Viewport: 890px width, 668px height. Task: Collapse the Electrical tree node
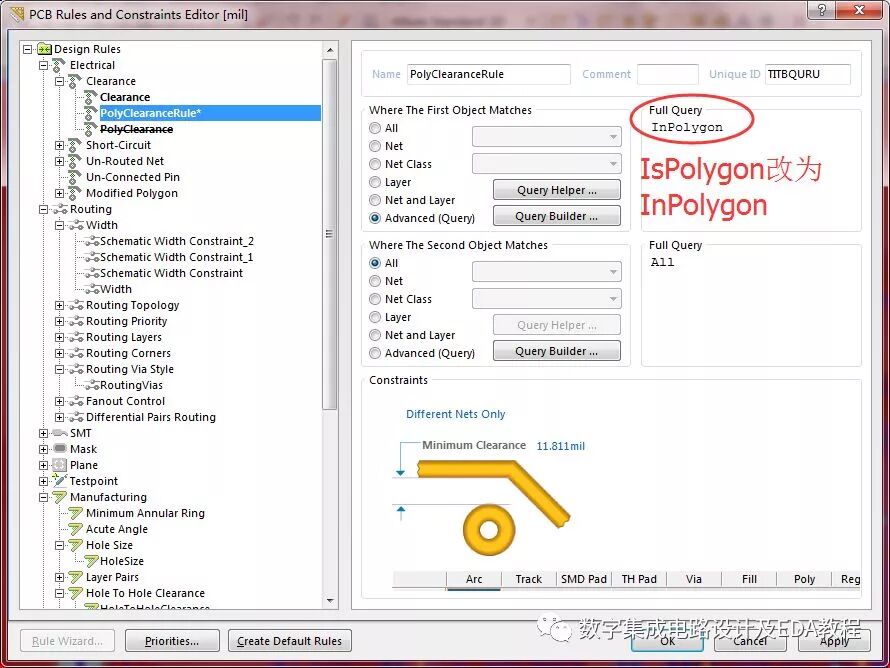43,65
